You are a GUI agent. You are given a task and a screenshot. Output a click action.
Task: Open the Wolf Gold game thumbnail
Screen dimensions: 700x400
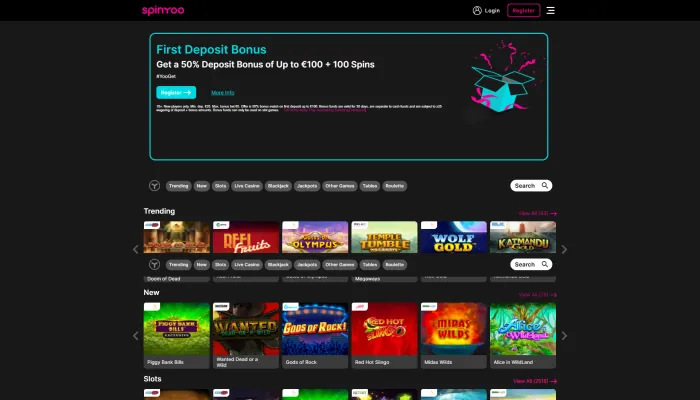point(454,237)
